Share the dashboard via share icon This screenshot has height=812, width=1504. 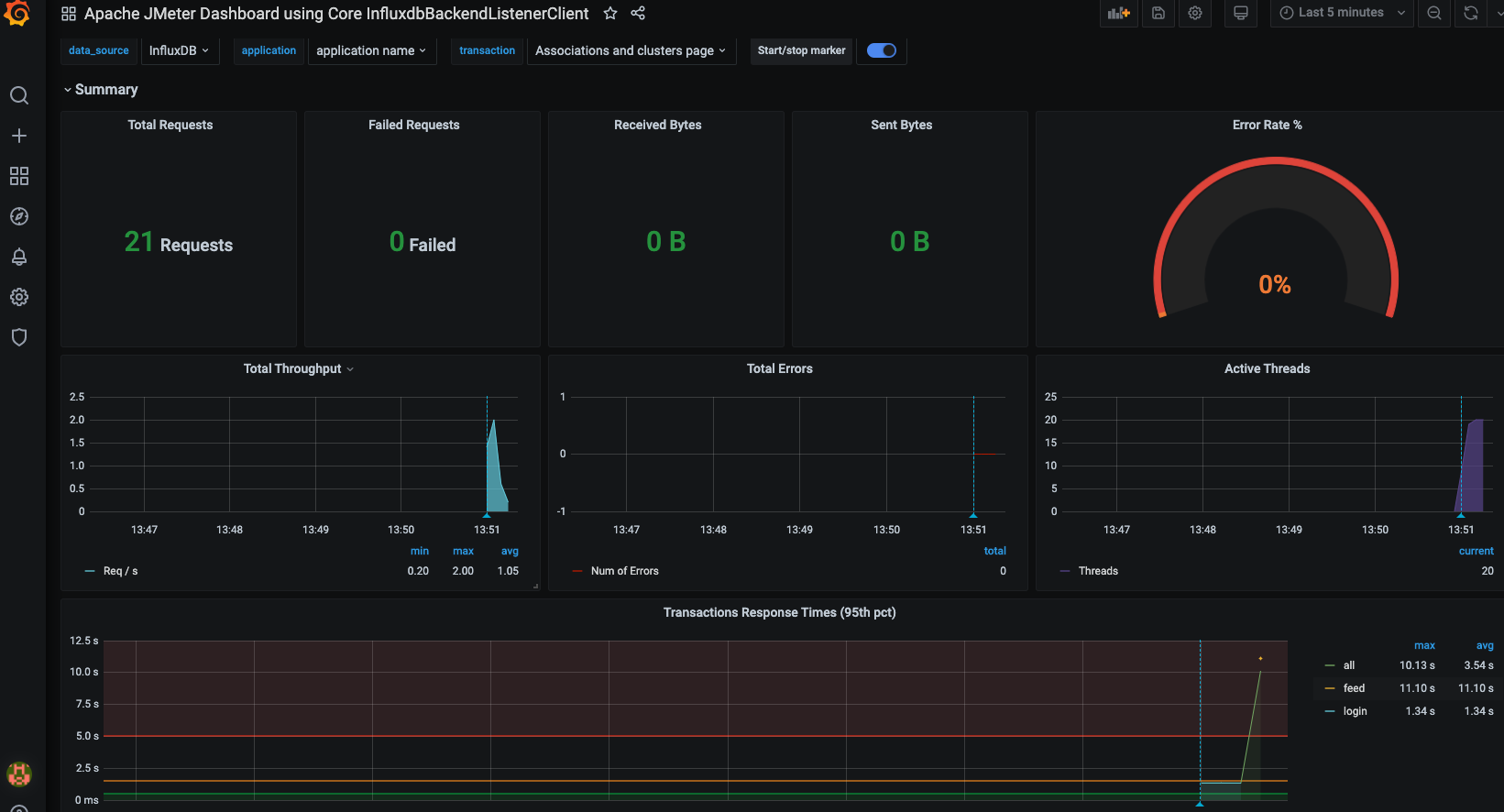point(638,13)
